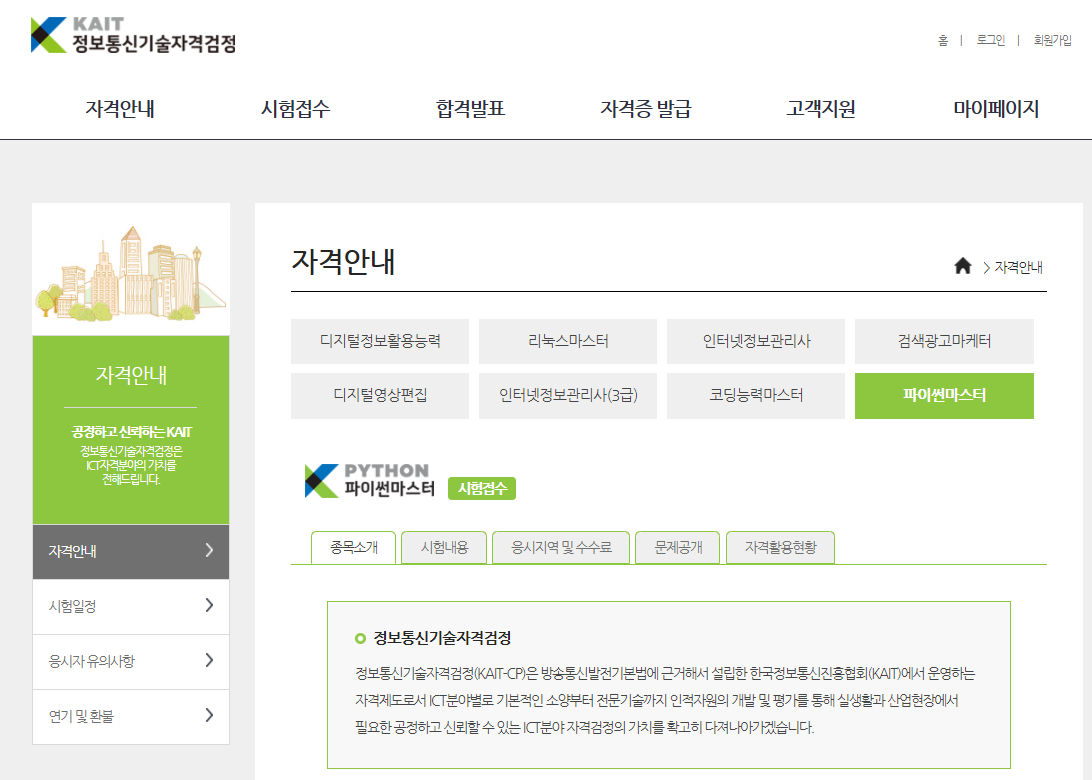Image resolution: width=1092 pixels, height=780 pixels.
Task: Switch to the 자격활용현황 tab
Action: pos(780,547)
